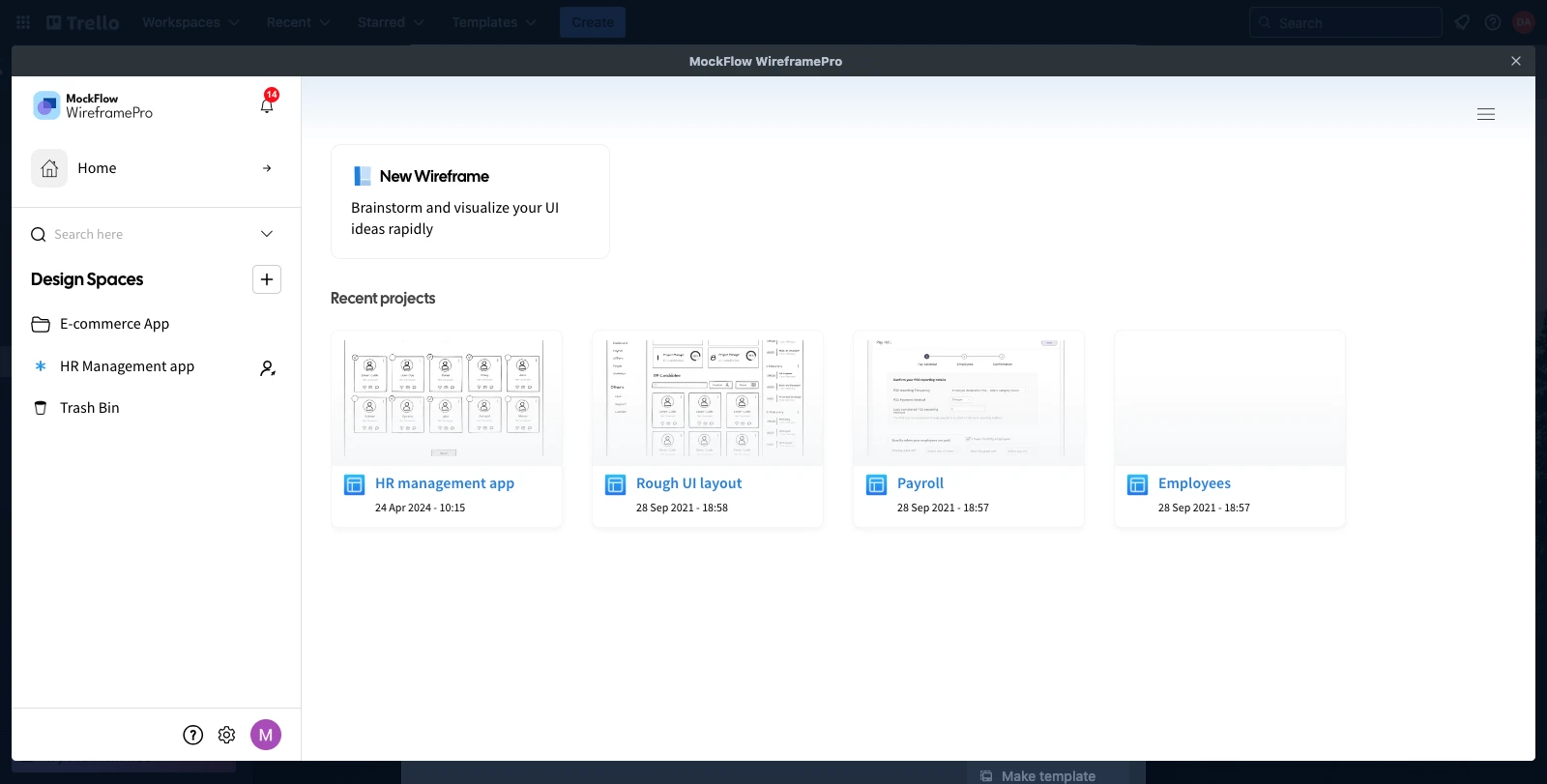
Task: Focus the Search here field in sidebar
Action: pyautogui.click(x=150, y=234)
